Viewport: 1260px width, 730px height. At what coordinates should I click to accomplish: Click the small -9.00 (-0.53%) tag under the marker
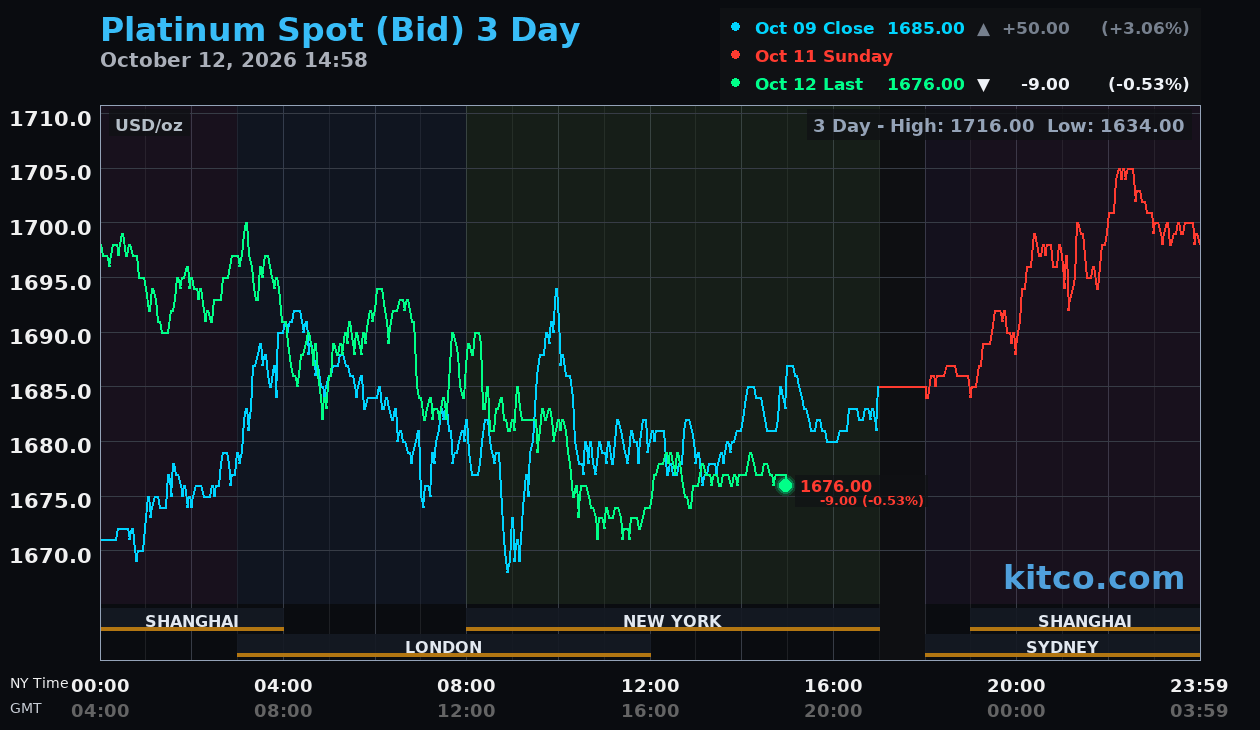pos(872,501)
